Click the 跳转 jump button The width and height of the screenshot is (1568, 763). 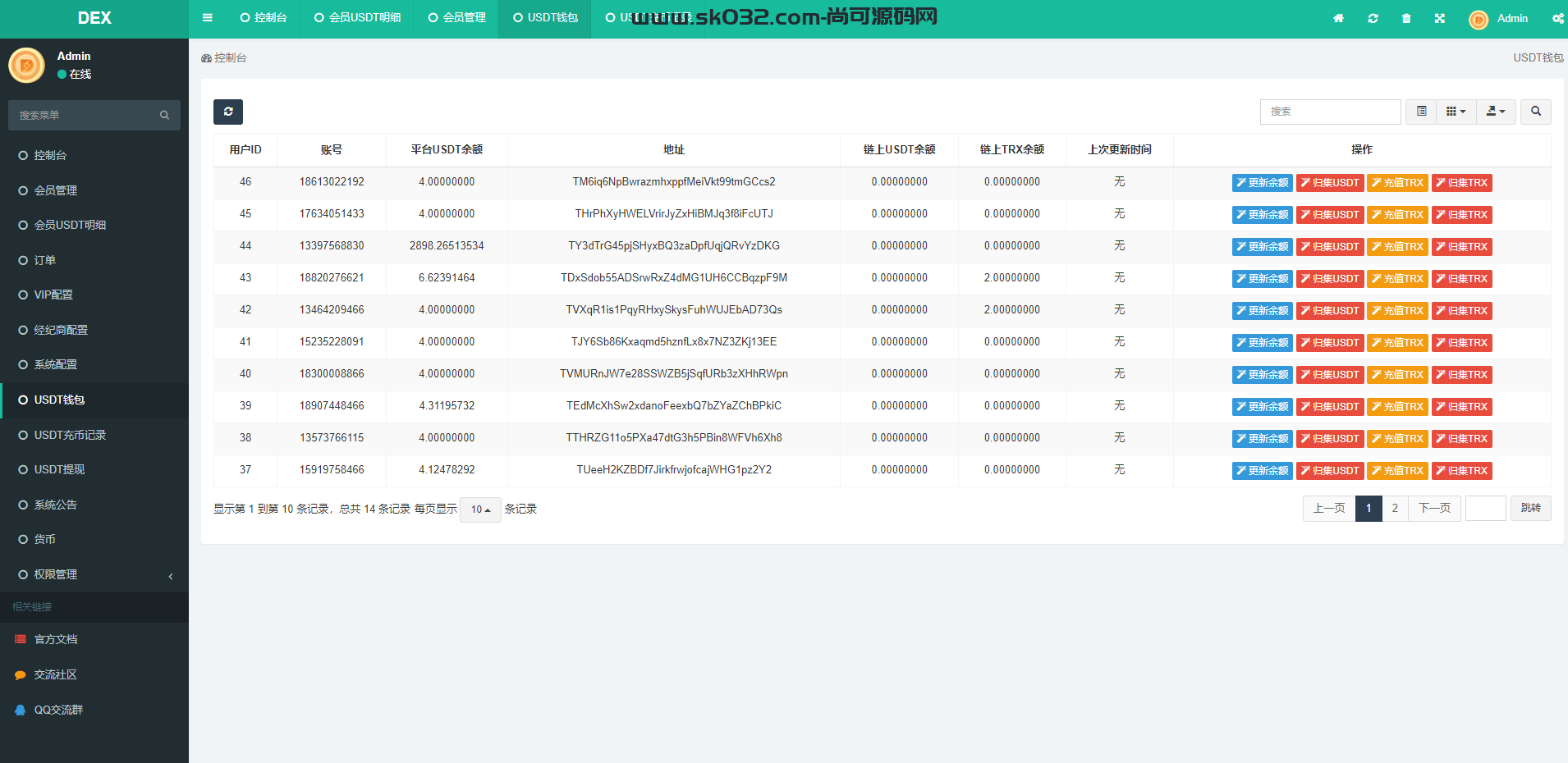click(1530, 509)
